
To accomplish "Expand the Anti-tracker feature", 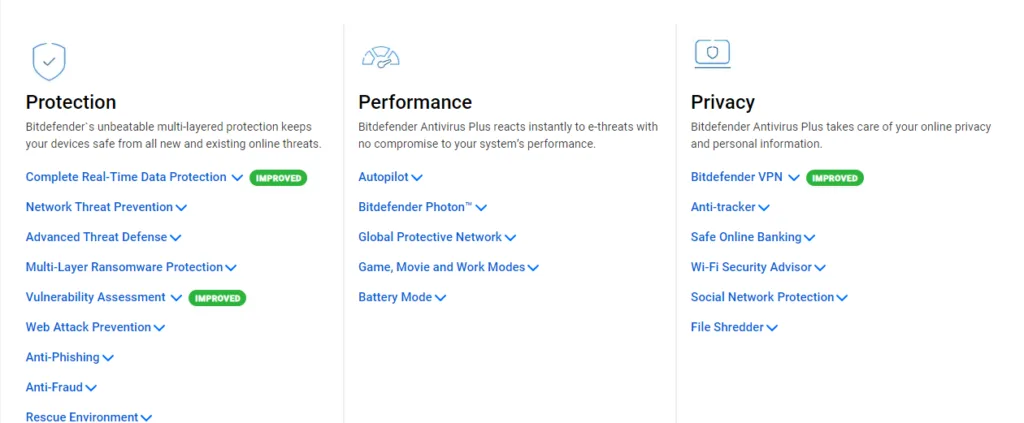I will click(730, 207).
